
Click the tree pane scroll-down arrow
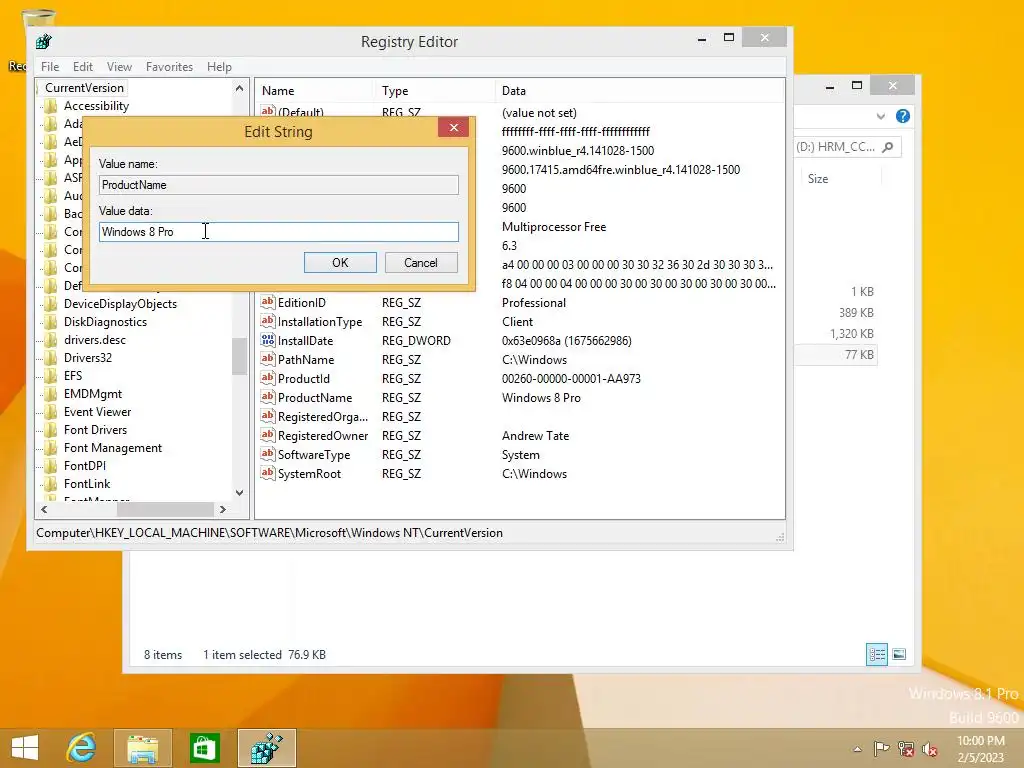[239, 493]
